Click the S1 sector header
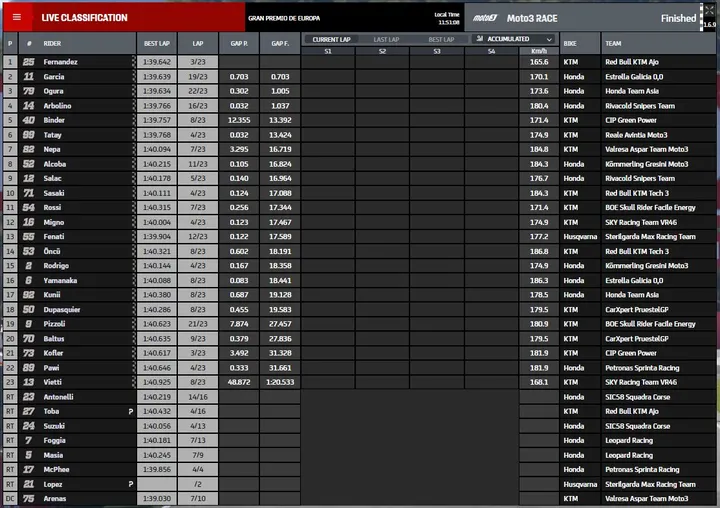The width and height of the screenshot is (720, 508). (328, 51)
